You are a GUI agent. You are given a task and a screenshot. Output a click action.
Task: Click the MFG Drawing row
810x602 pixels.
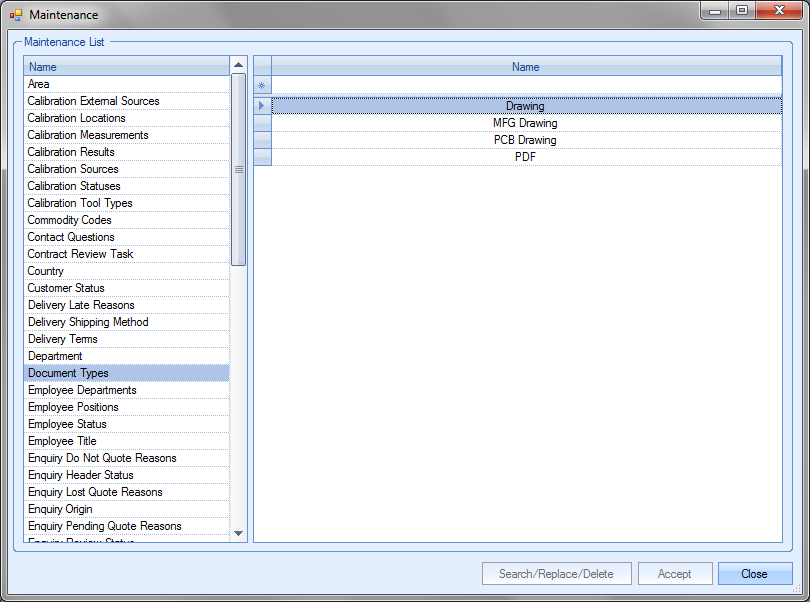[525, 123]
